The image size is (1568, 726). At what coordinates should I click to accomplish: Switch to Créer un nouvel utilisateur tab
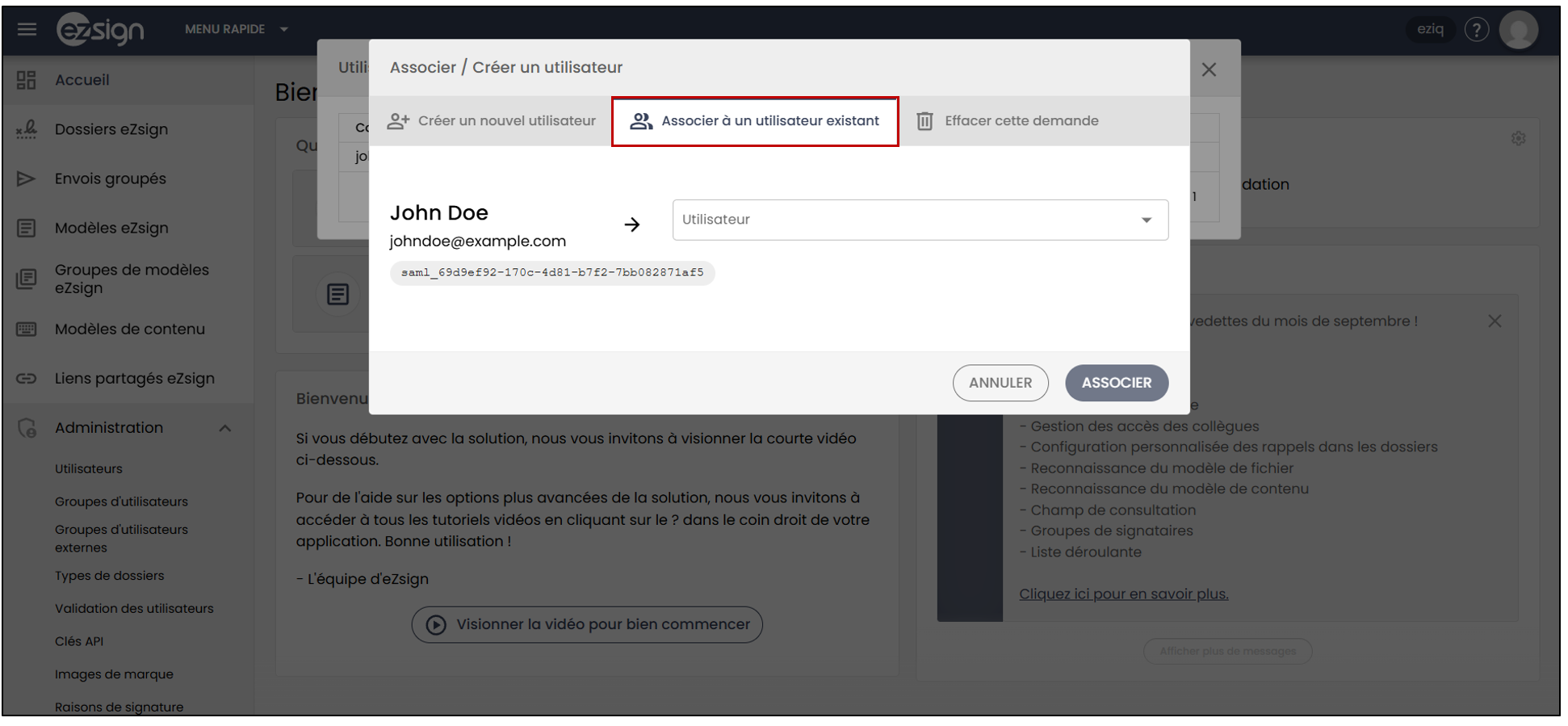coord(491,121)
